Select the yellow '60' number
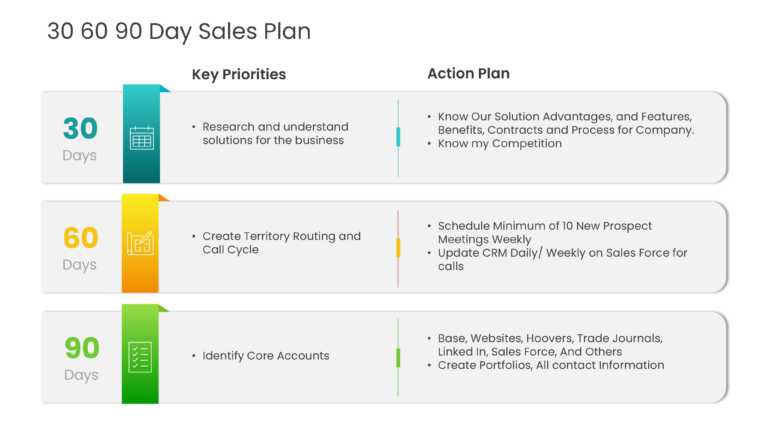This screenshot has width=768, height=432. point(81,238)
